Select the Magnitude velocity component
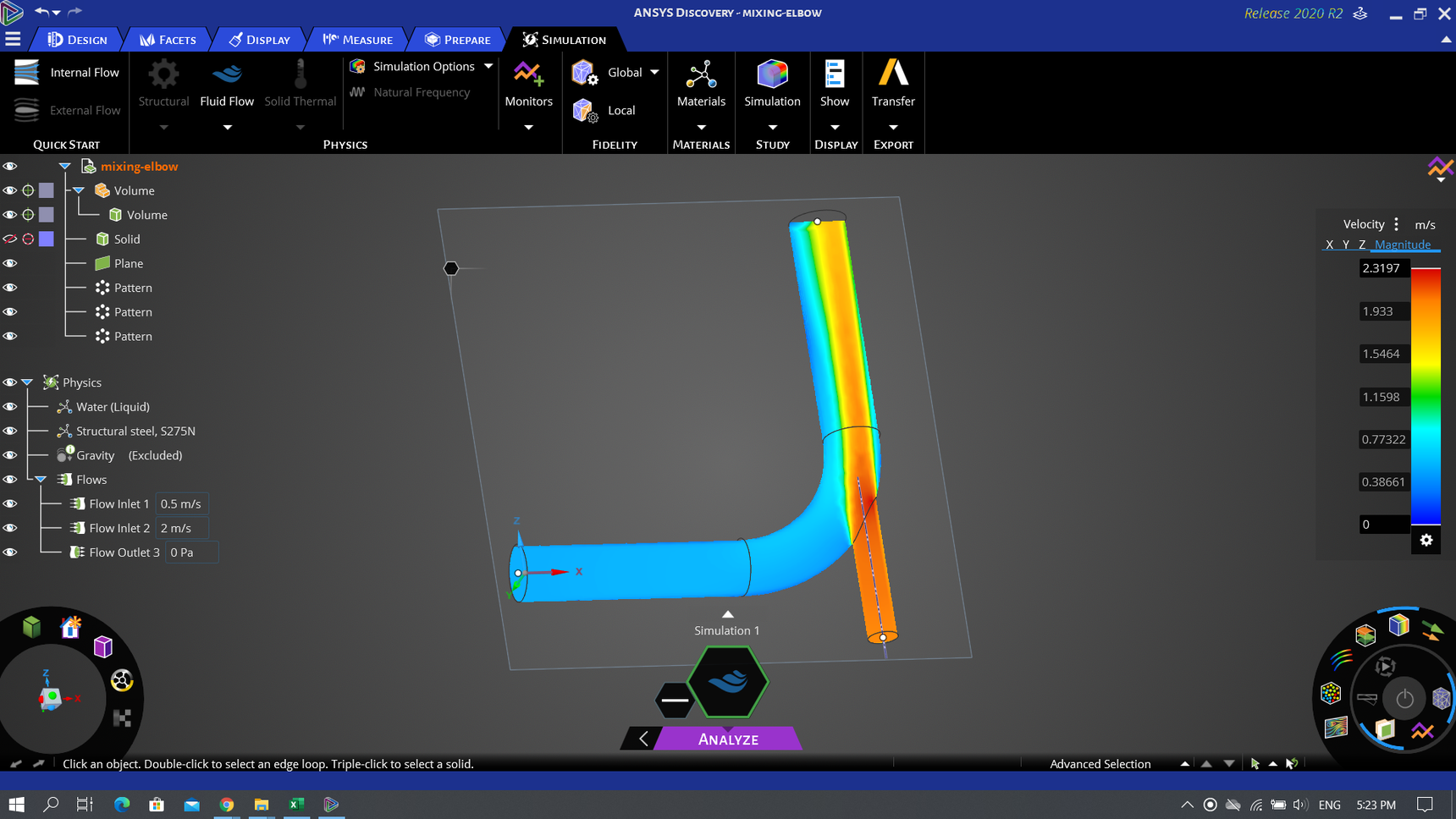The image size is (1456, 819). pos(1403,245)
